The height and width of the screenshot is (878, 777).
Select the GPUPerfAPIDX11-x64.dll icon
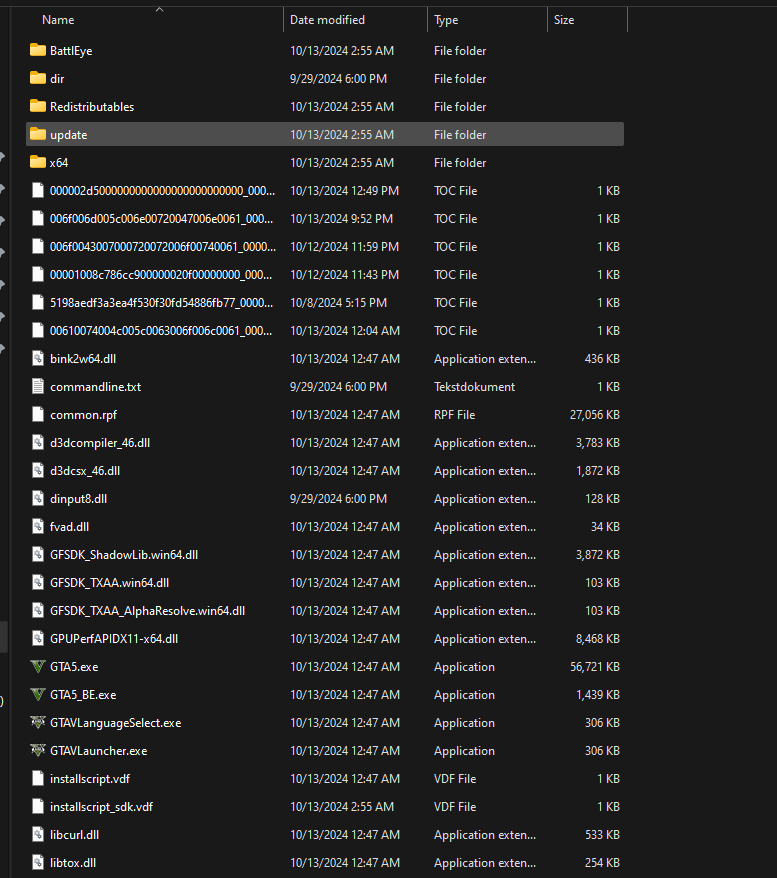[x=38, y=638]
